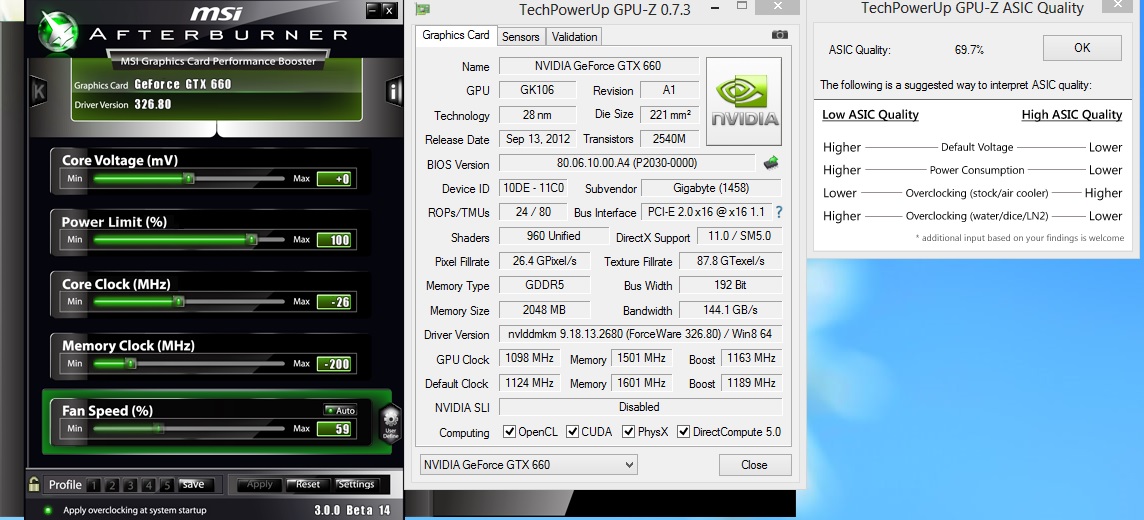Uncheck the DirectCompute 5.0 checkbox
Screen dimensions: 1144x520
tap(684, 432)
